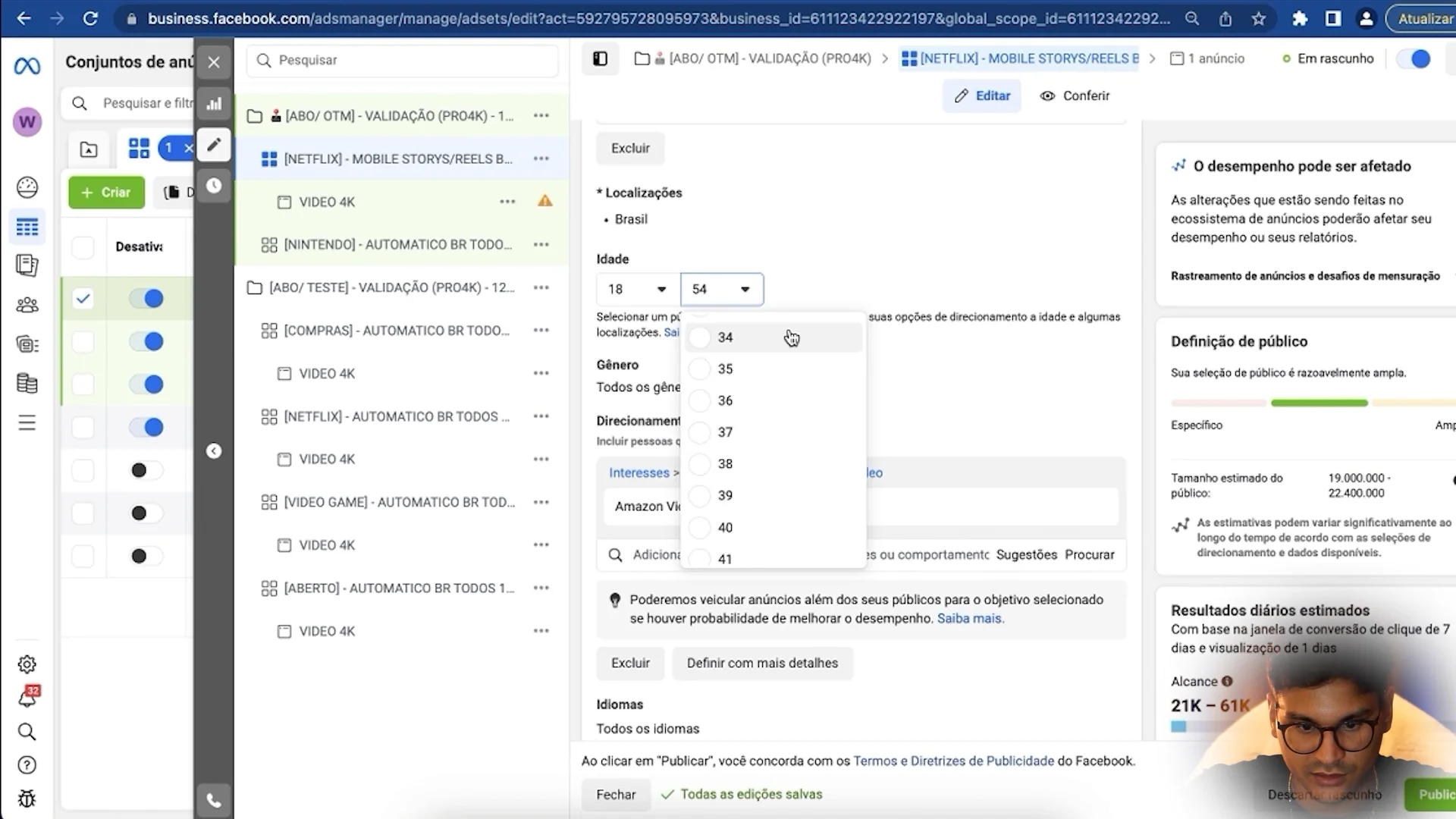Toggle the sidebar panel layout icon
The height and width of the screenshot is (819, 1456).
click(600, 58)
